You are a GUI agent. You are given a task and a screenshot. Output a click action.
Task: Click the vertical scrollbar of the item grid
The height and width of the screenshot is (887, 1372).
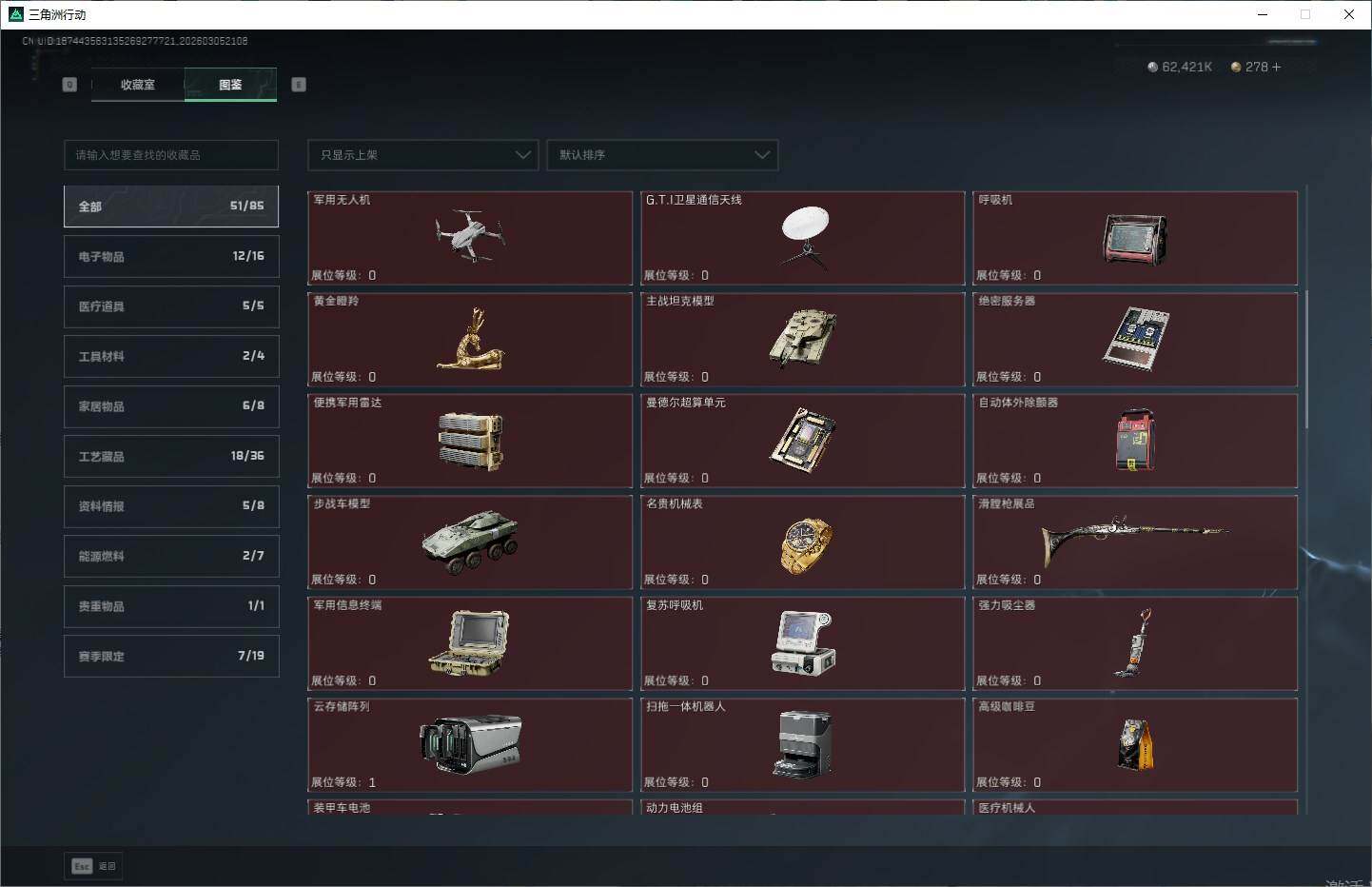click(1306, 362)
